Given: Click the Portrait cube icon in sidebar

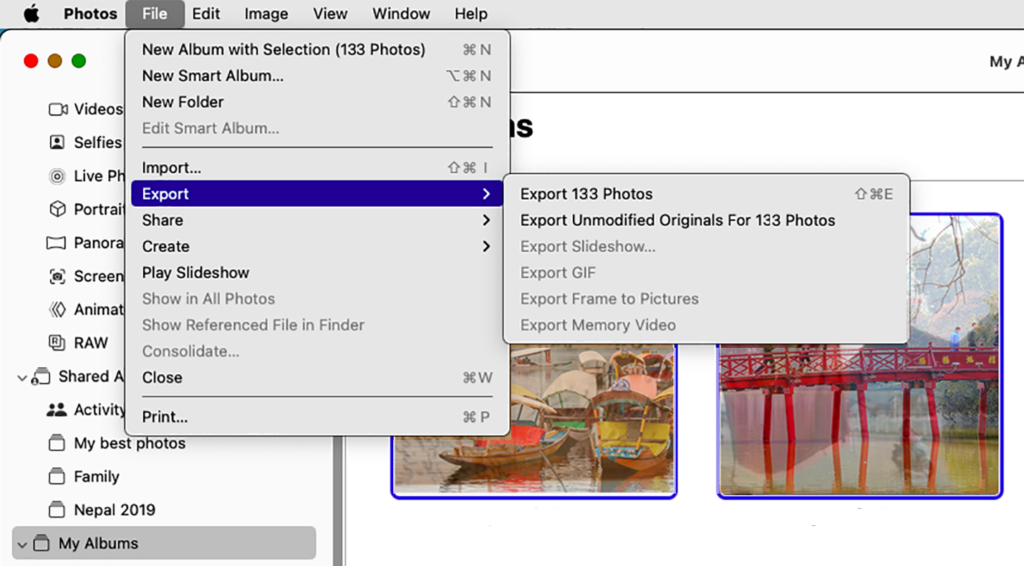Looking at the screenshot, I should point(57,209).
